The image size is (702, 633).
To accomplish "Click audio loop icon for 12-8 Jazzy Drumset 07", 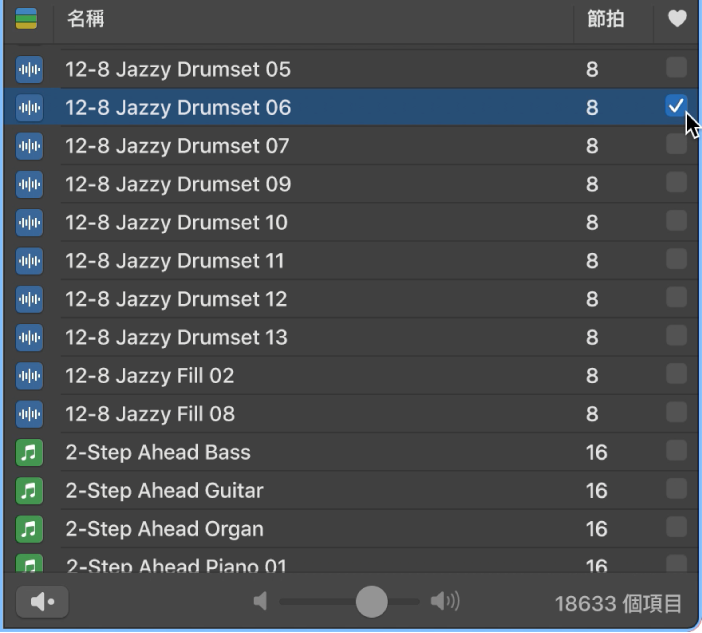I will (x=30, y=146).
